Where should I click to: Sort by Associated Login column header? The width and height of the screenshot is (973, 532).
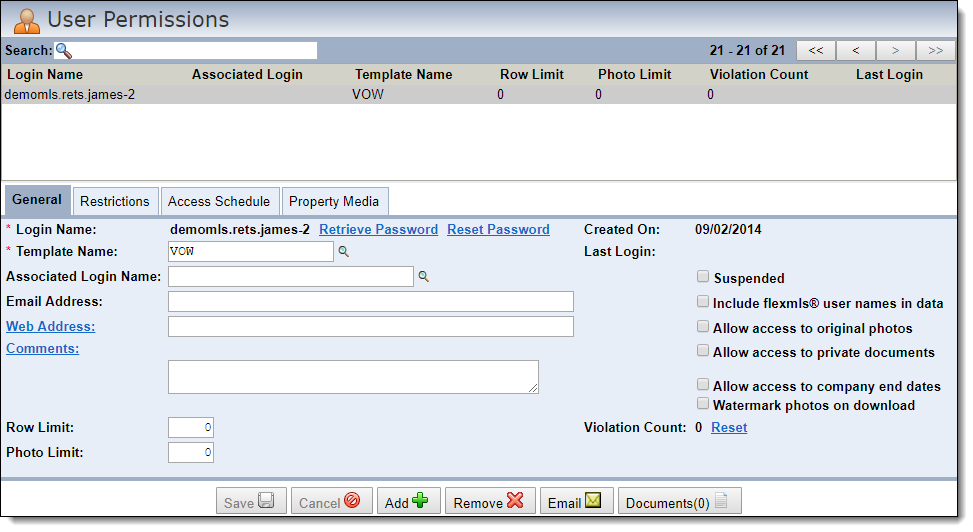[247, 74]
